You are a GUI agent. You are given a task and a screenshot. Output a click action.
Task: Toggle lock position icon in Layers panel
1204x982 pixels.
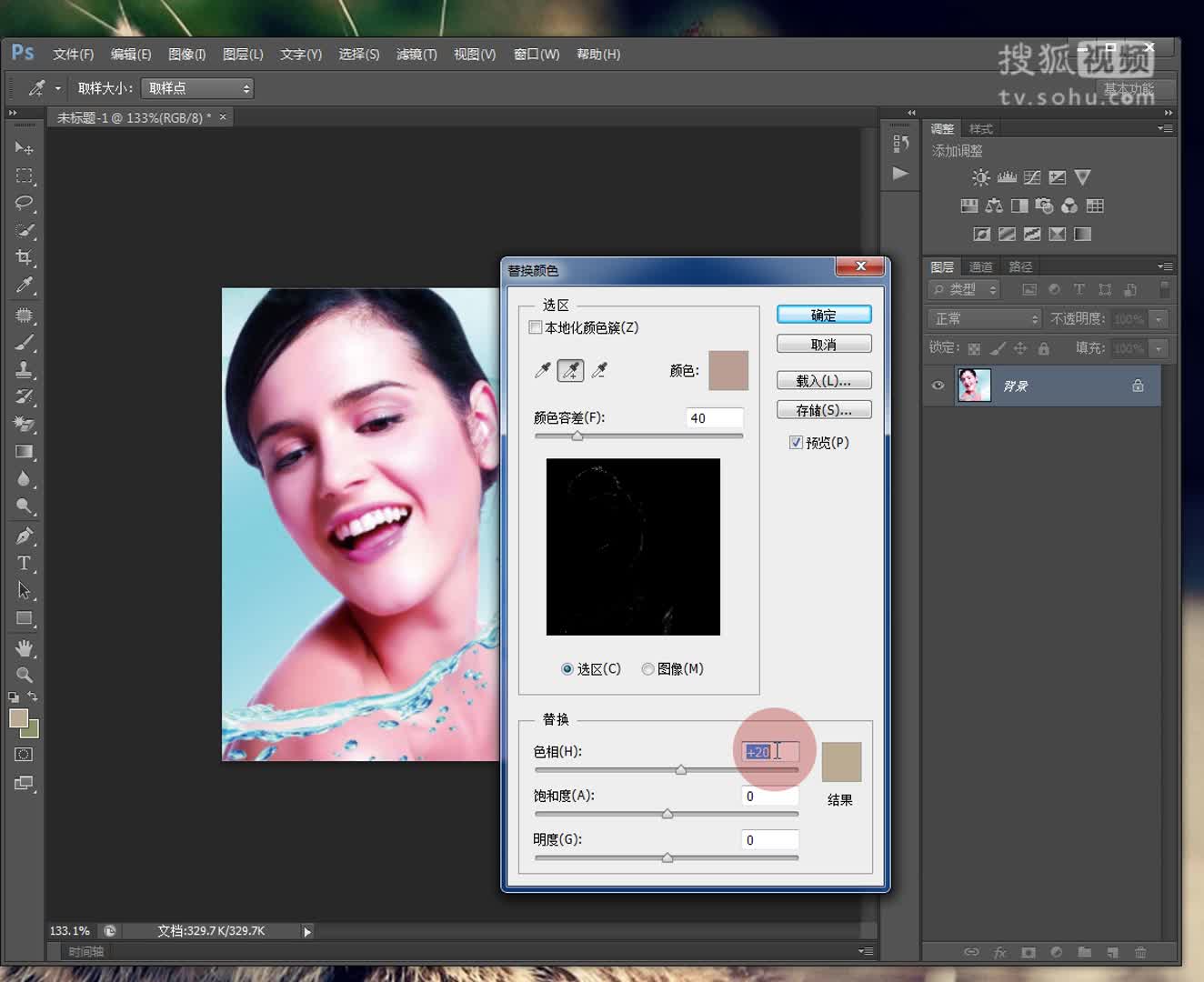[1020, 348]
